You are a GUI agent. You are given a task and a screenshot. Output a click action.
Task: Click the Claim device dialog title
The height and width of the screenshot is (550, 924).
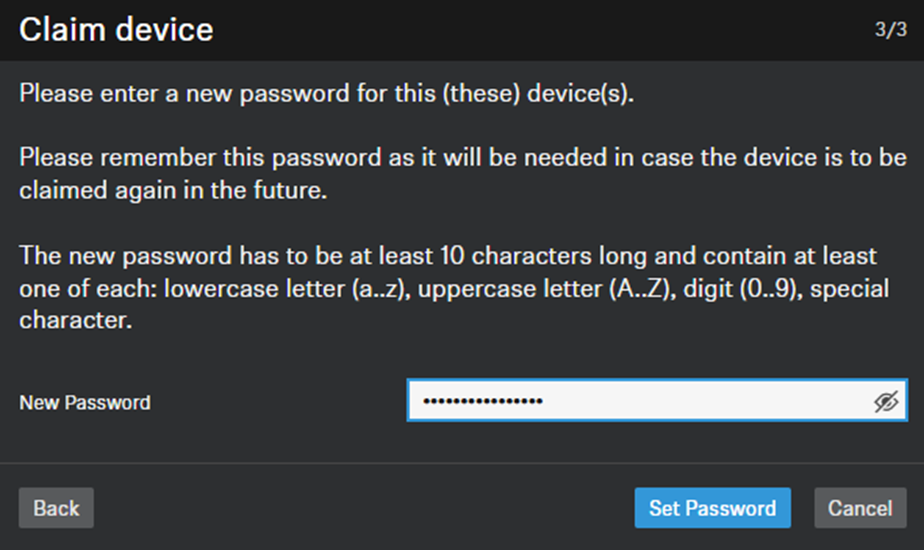[116, 29]
